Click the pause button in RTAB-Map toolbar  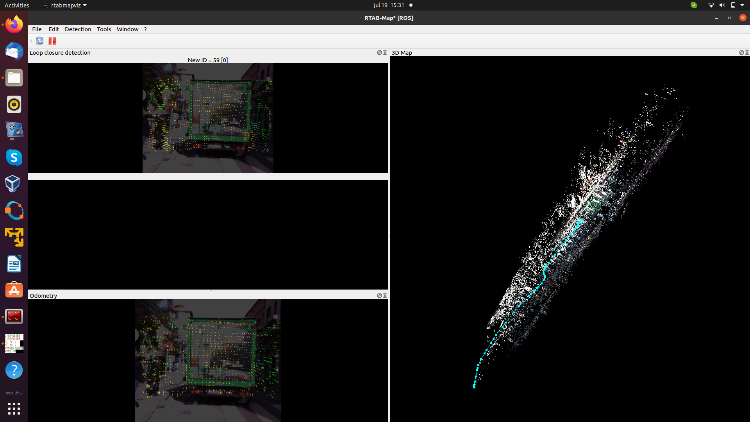click(52, 41)
